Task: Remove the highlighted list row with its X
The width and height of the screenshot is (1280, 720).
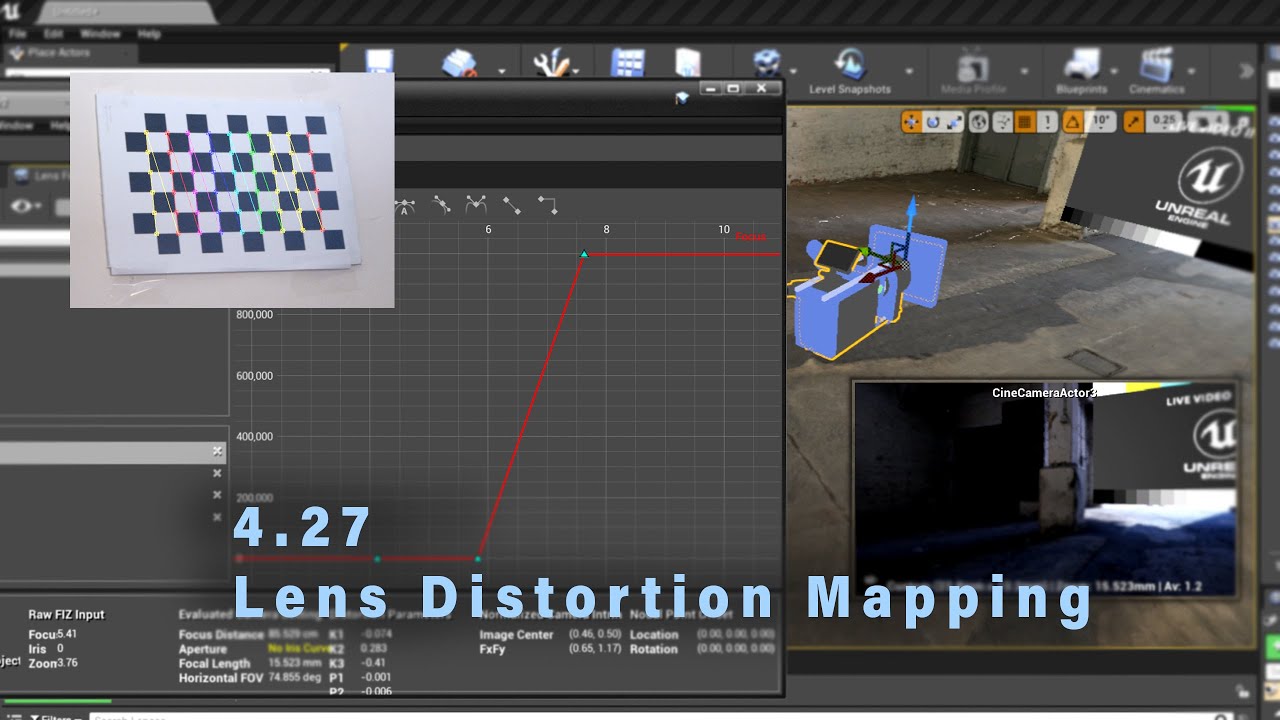Action: (x=217, y=452)
